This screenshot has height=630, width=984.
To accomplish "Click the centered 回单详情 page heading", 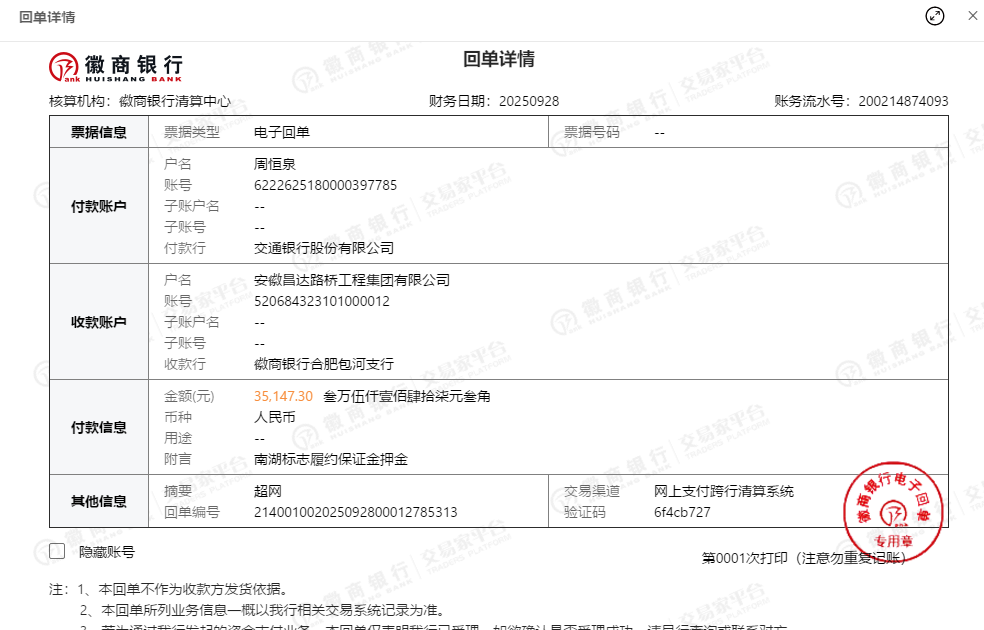I will pos(498,60).
